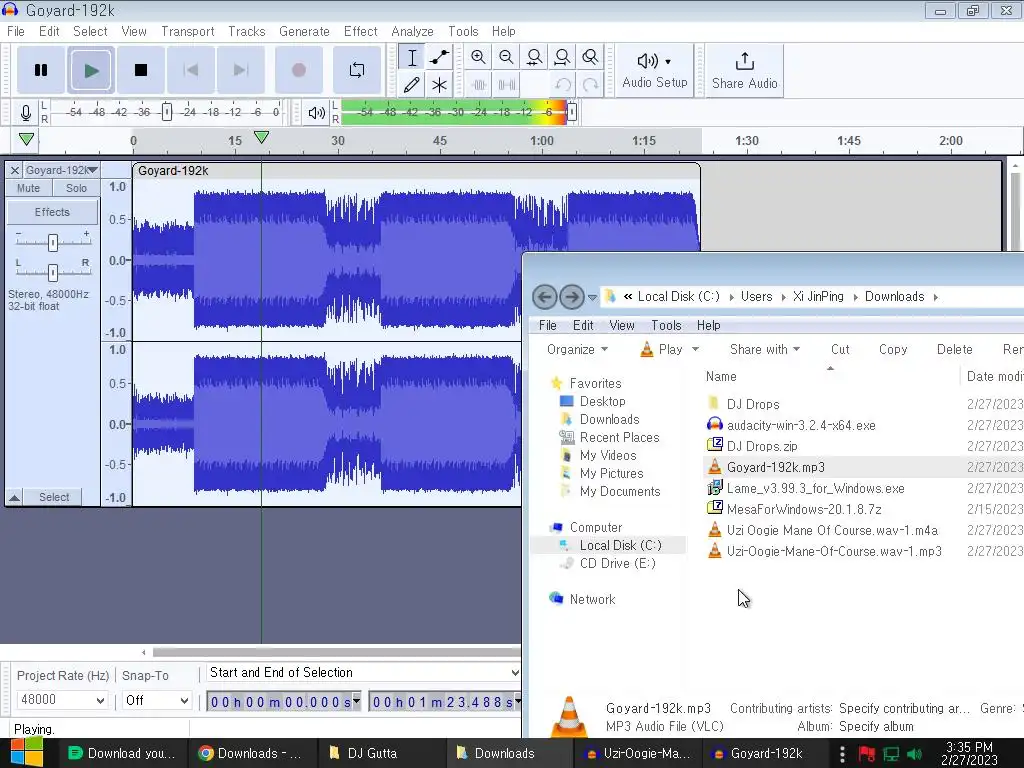Close the Goyard-192k track with X
This screenshot has height=768, width=1024.
(14, 170)
